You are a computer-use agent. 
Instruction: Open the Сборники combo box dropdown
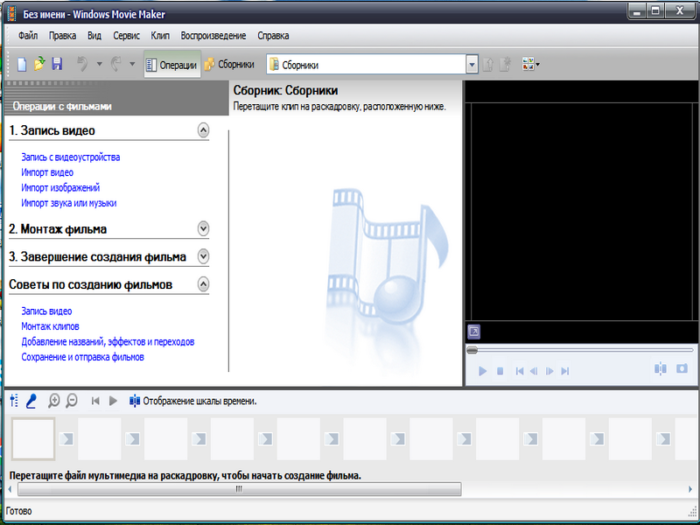pos(472,65)
